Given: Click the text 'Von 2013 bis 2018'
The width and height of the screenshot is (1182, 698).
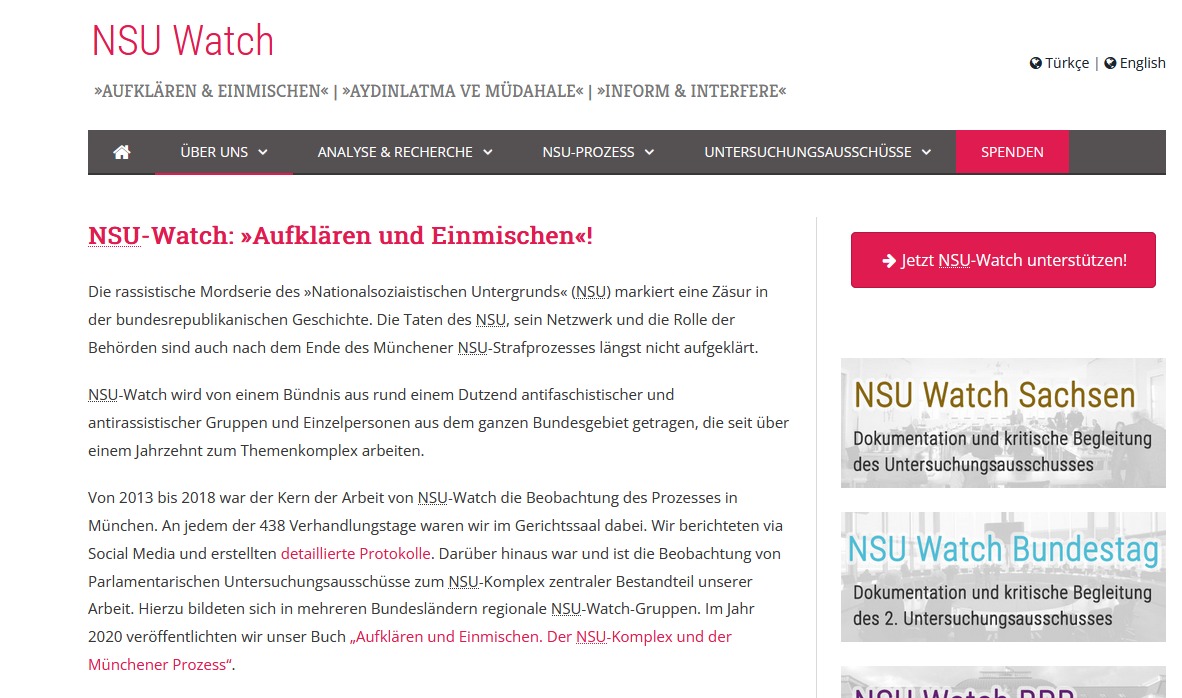Looking at the screenshot, I should coord(152,498).
